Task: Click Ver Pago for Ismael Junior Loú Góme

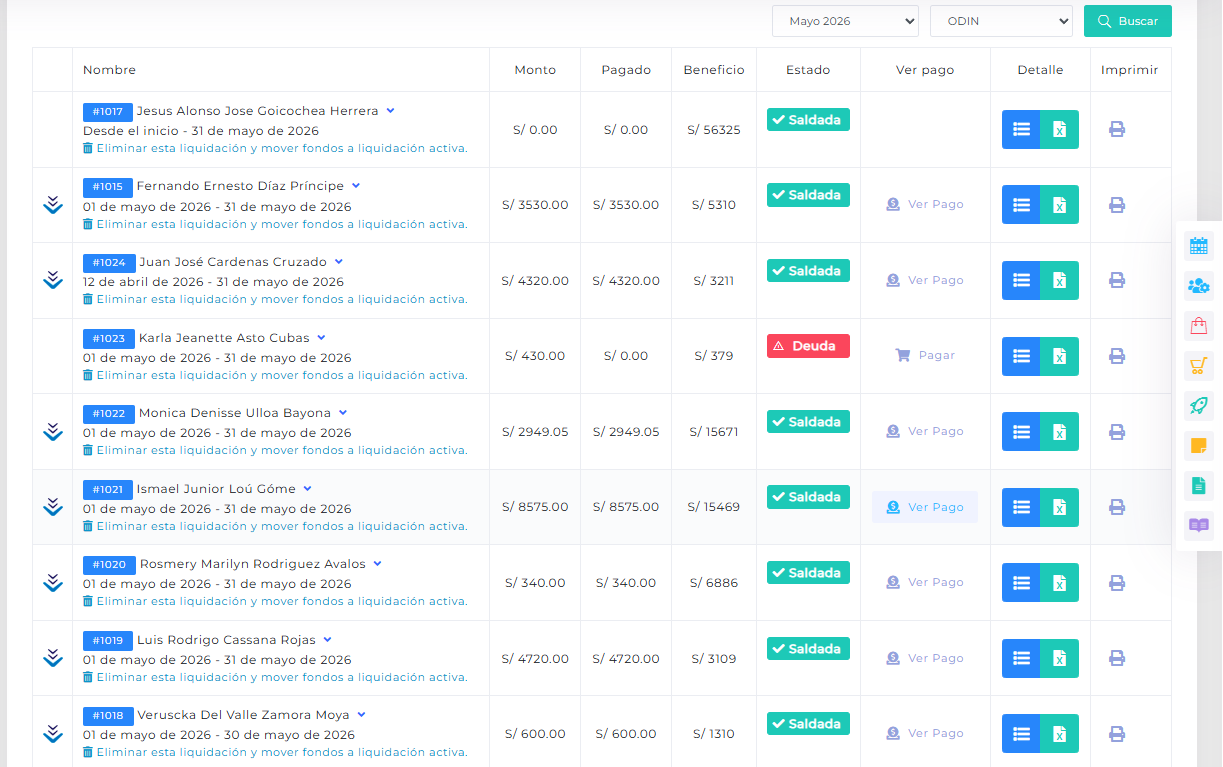Action: 925,507
